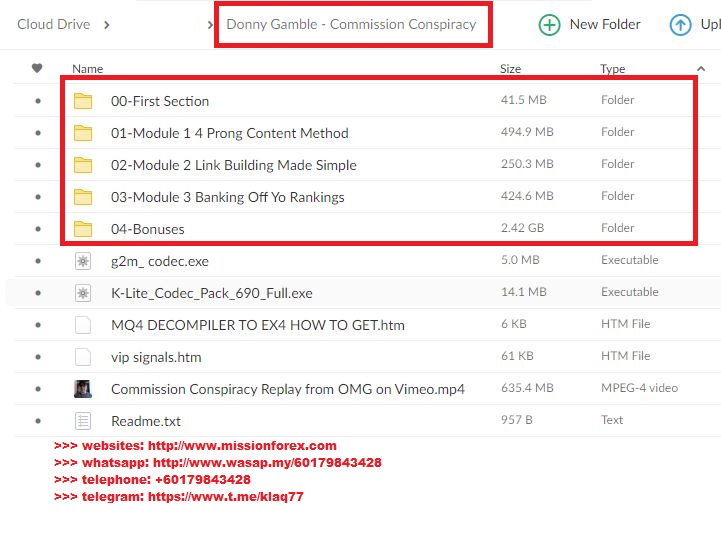The width and height of the screenshot is (721, 556).
Task: Select 02-Module 2 Link Building Made Simple
Action: (234, 165)
